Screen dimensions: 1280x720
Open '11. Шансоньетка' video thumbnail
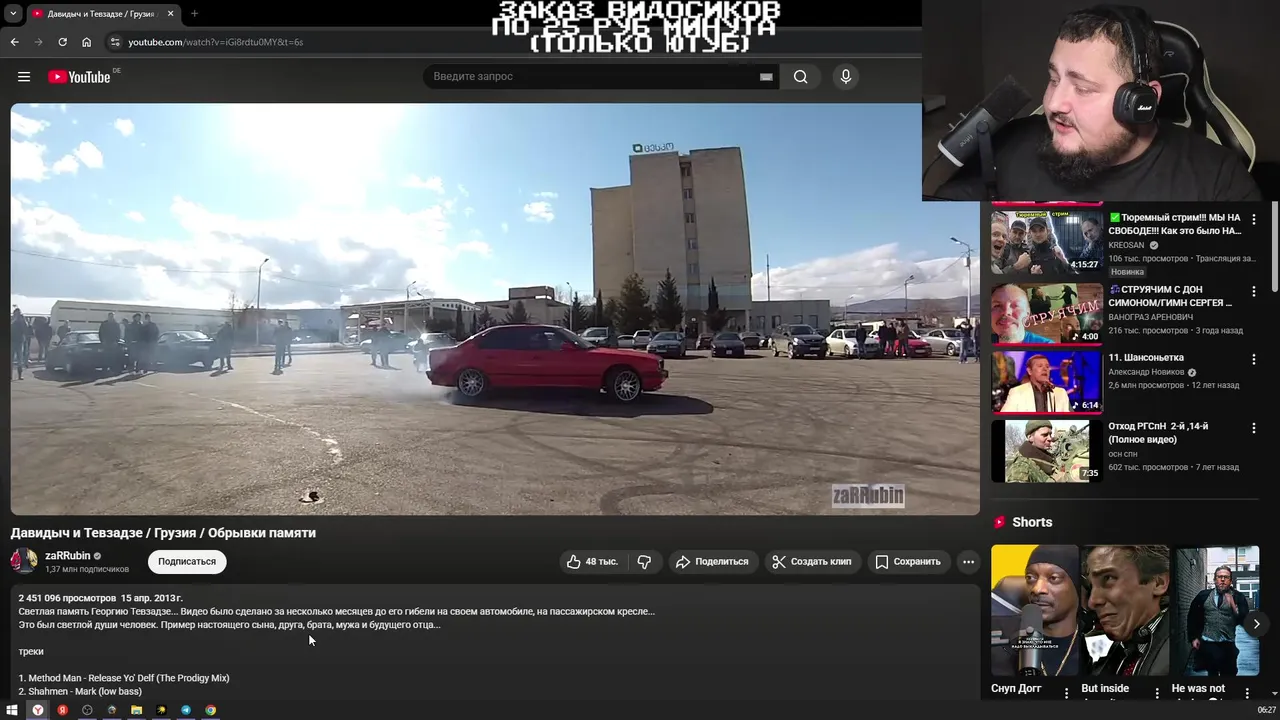click(1047, 381)
